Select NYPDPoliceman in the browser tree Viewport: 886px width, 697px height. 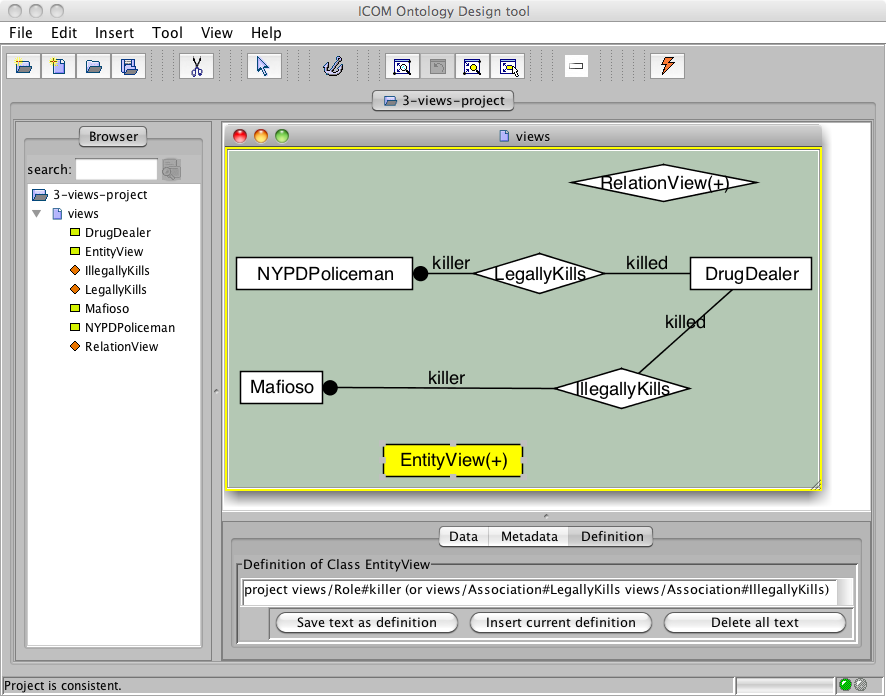click(x=129, y=327)
